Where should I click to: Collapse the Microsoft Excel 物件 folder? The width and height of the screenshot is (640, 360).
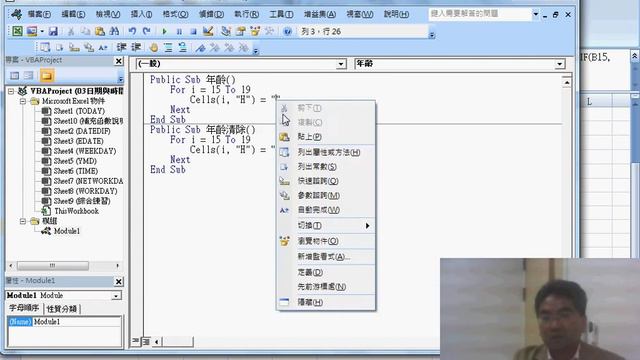pyautogui.click(x=23, y=101)
